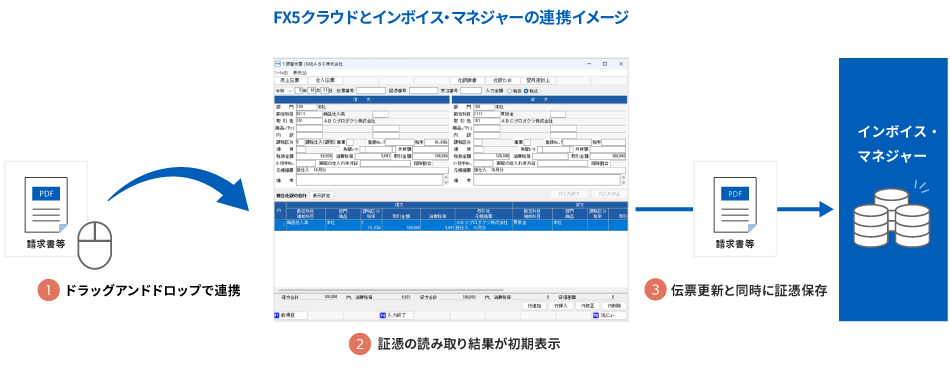950x370 pixels.
Task: Click the 借方 取引金額 field
Action: click(430, 156)
